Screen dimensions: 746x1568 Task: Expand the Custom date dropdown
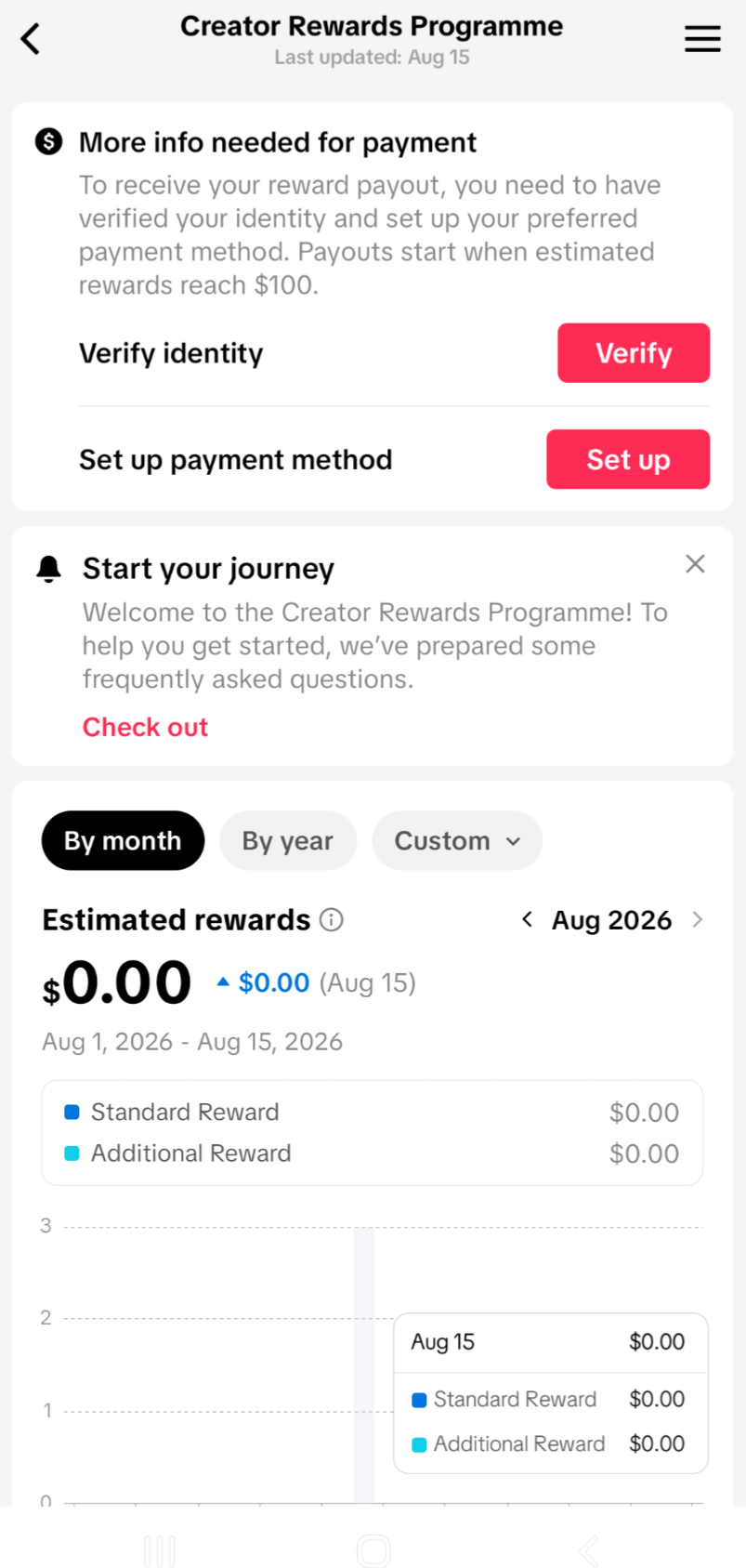click(x=457, y=840)
